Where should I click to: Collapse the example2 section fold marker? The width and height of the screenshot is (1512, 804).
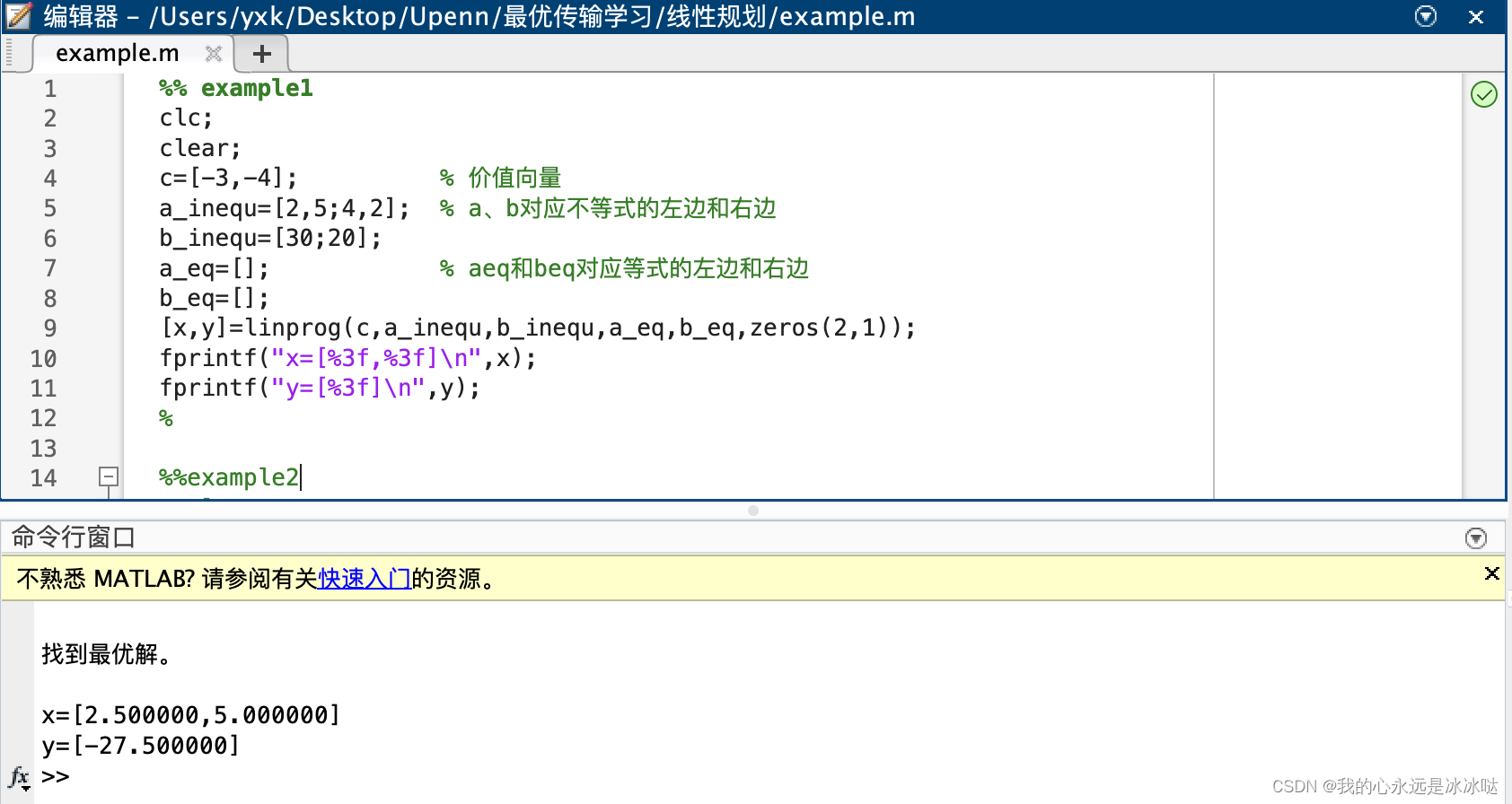(x=109, y=476)
